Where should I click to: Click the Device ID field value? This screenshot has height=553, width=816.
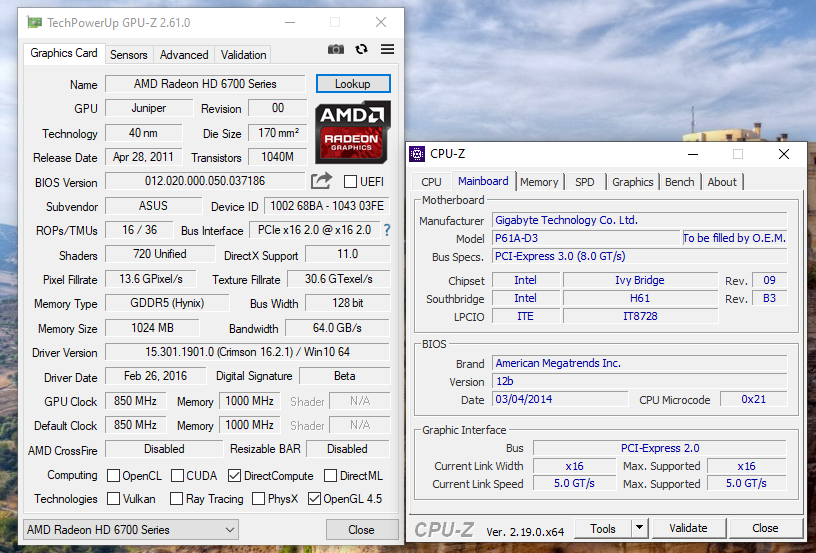click(x=327, y=205)
